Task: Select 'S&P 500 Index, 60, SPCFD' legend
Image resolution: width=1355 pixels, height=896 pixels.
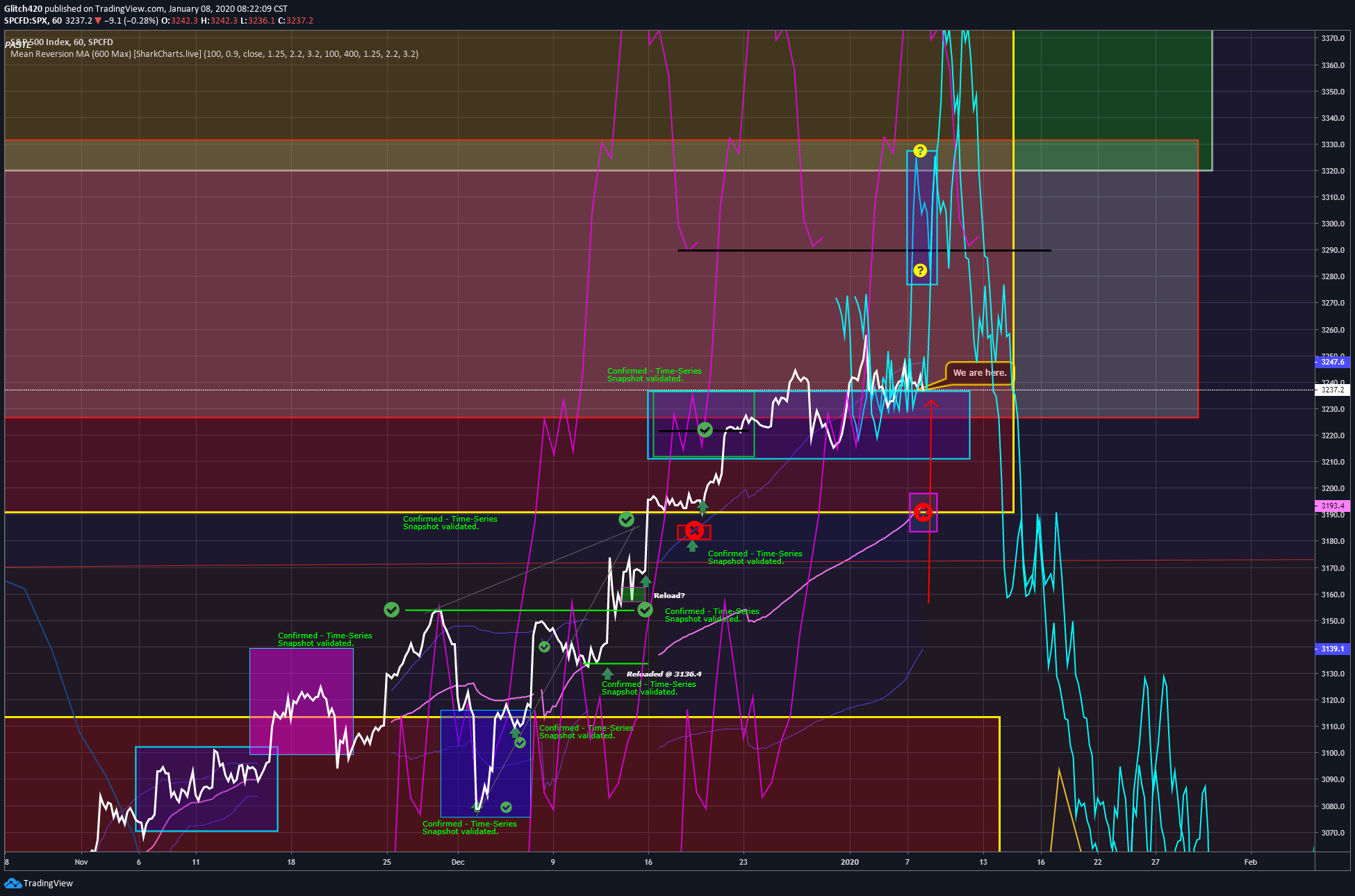Action: coord(61,42)
